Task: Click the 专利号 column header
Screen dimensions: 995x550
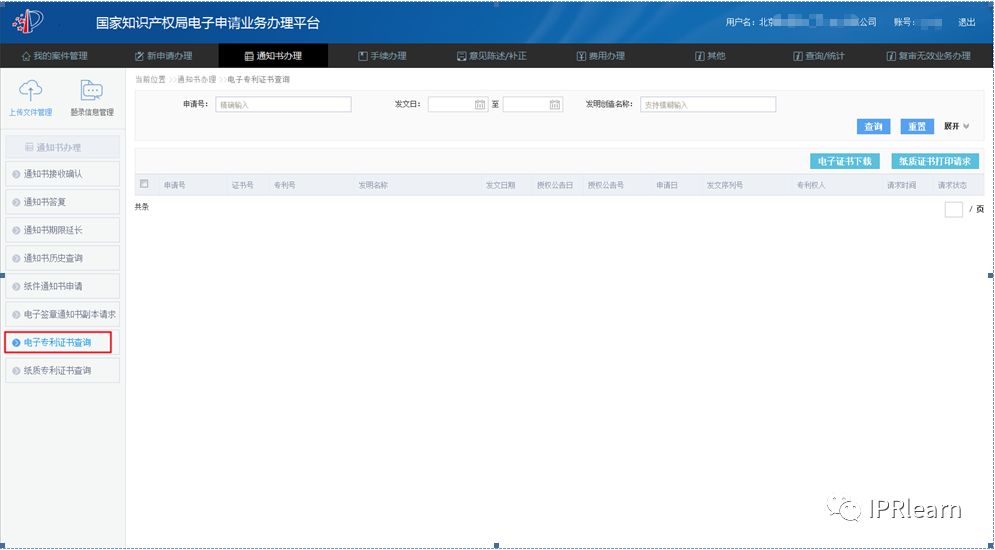Action: [x=284, y=185]
